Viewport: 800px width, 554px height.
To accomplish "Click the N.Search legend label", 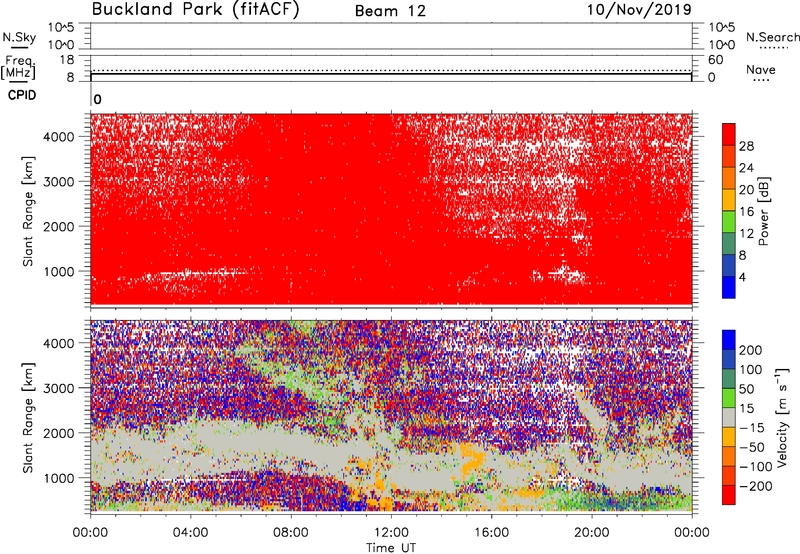I will (x=772, y=37).
